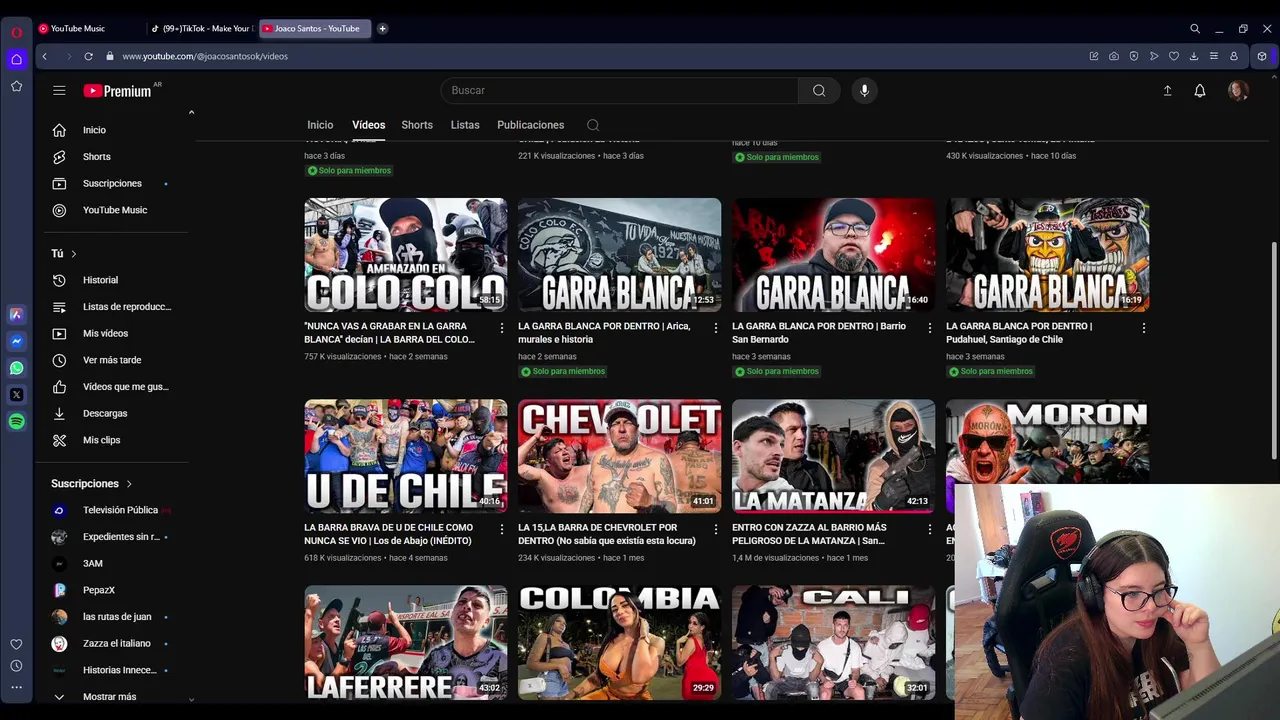Viewport: 1280px width, 720px height.
Task: Open X (Twitter) in Opera sidebar
Action: click(16, 395)
